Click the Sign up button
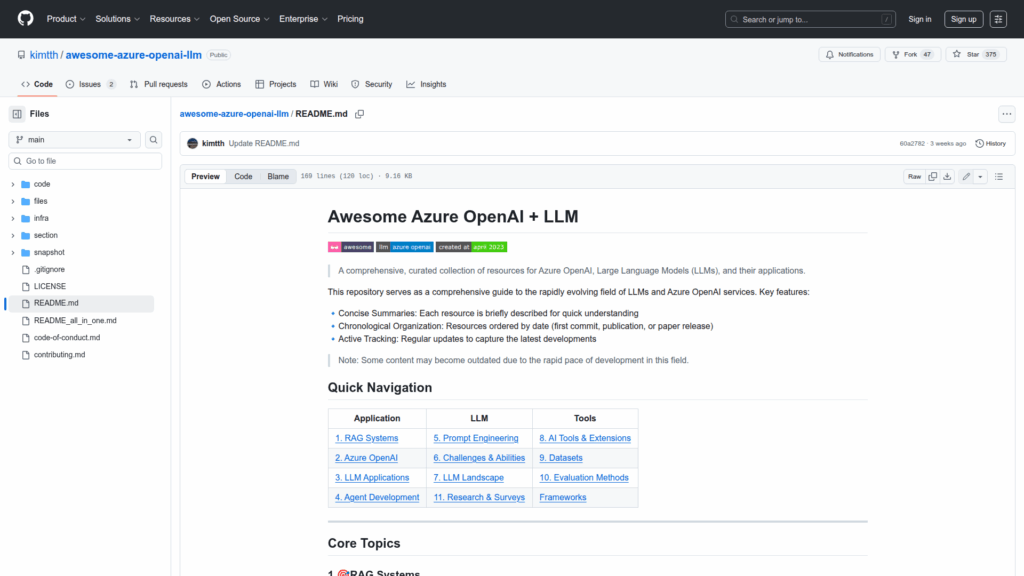Image resolution: width=1024 pixels, height=576 pixels. pyautogui.click(x=964, y=19)
